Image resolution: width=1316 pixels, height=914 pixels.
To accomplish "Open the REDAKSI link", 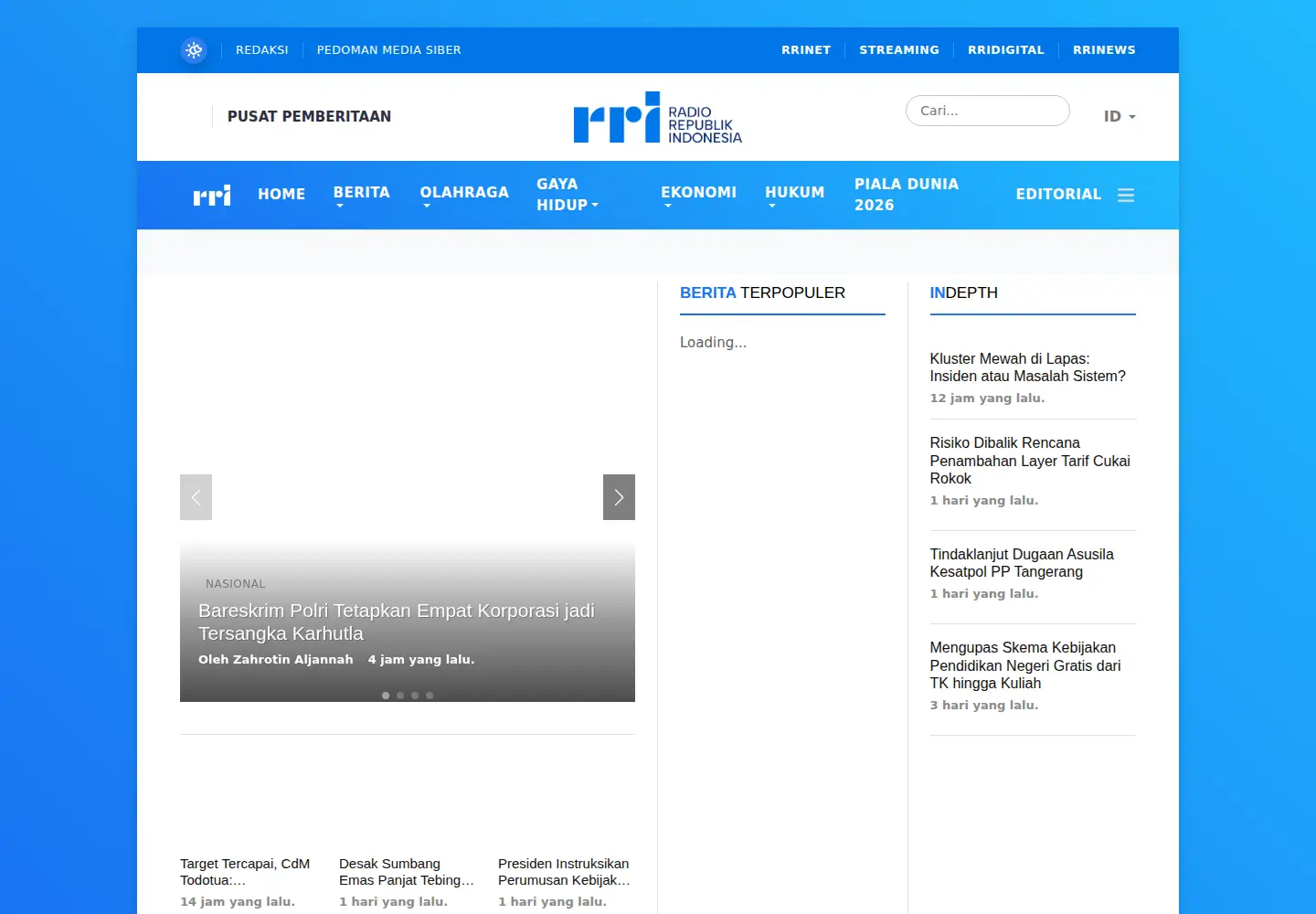I will coord(262,50).
